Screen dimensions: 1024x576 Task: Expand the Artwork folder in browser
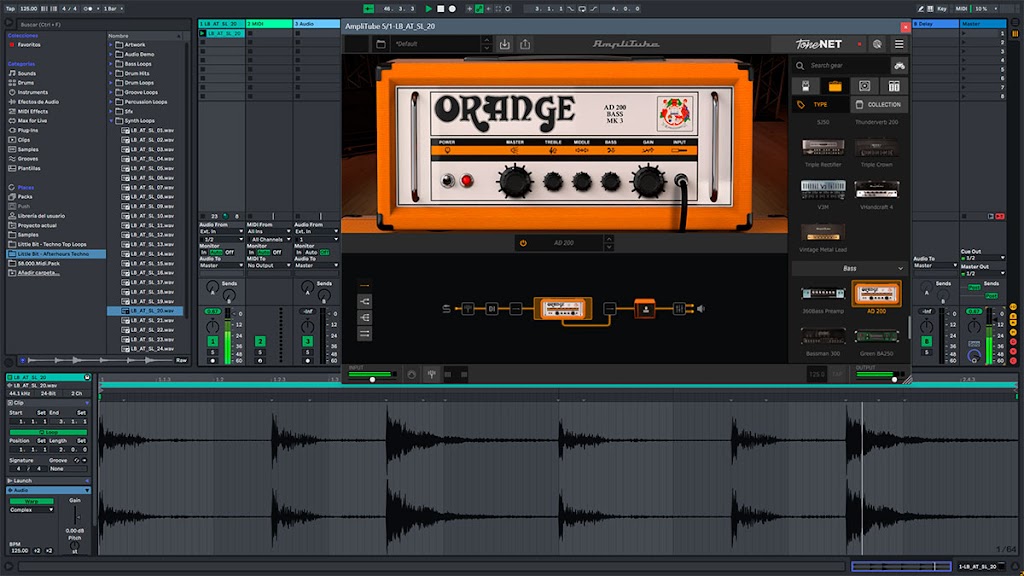click(x=111, y=45)
